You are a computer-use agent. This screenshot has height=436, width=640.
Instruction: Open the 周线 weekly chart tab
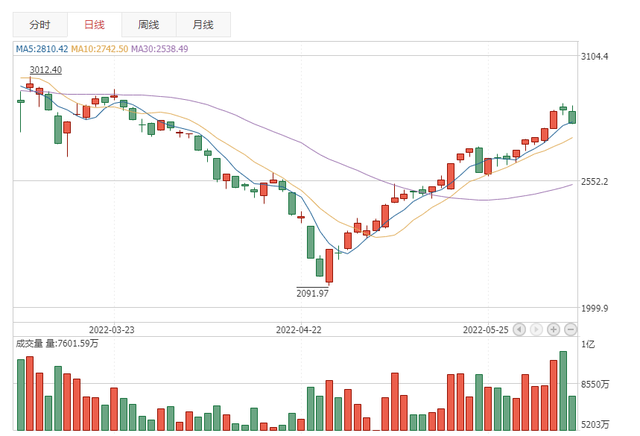pyautogui.click(x=148, y=25)
